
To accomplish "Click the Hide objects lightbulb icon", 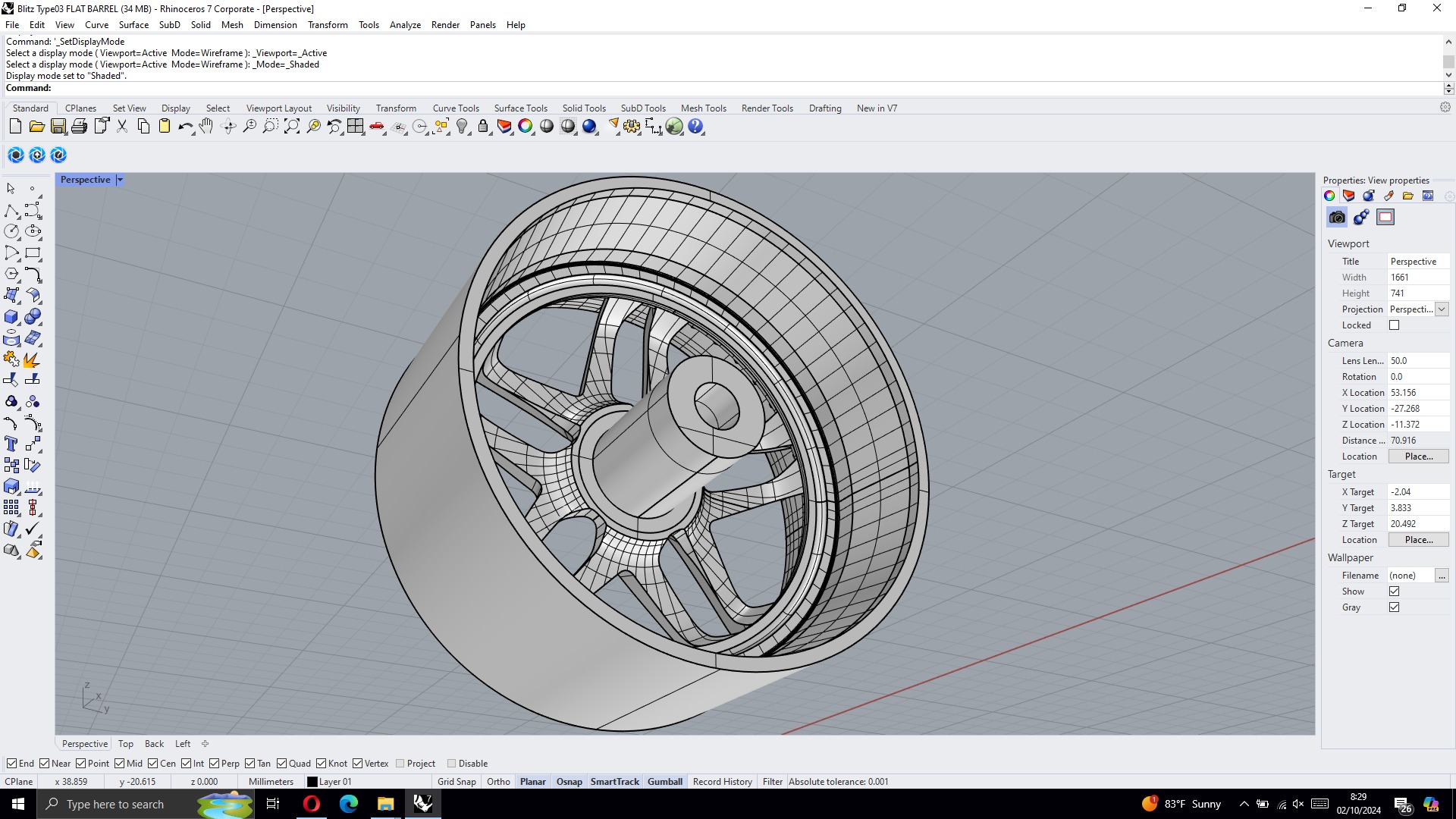I will coord(462,127).
